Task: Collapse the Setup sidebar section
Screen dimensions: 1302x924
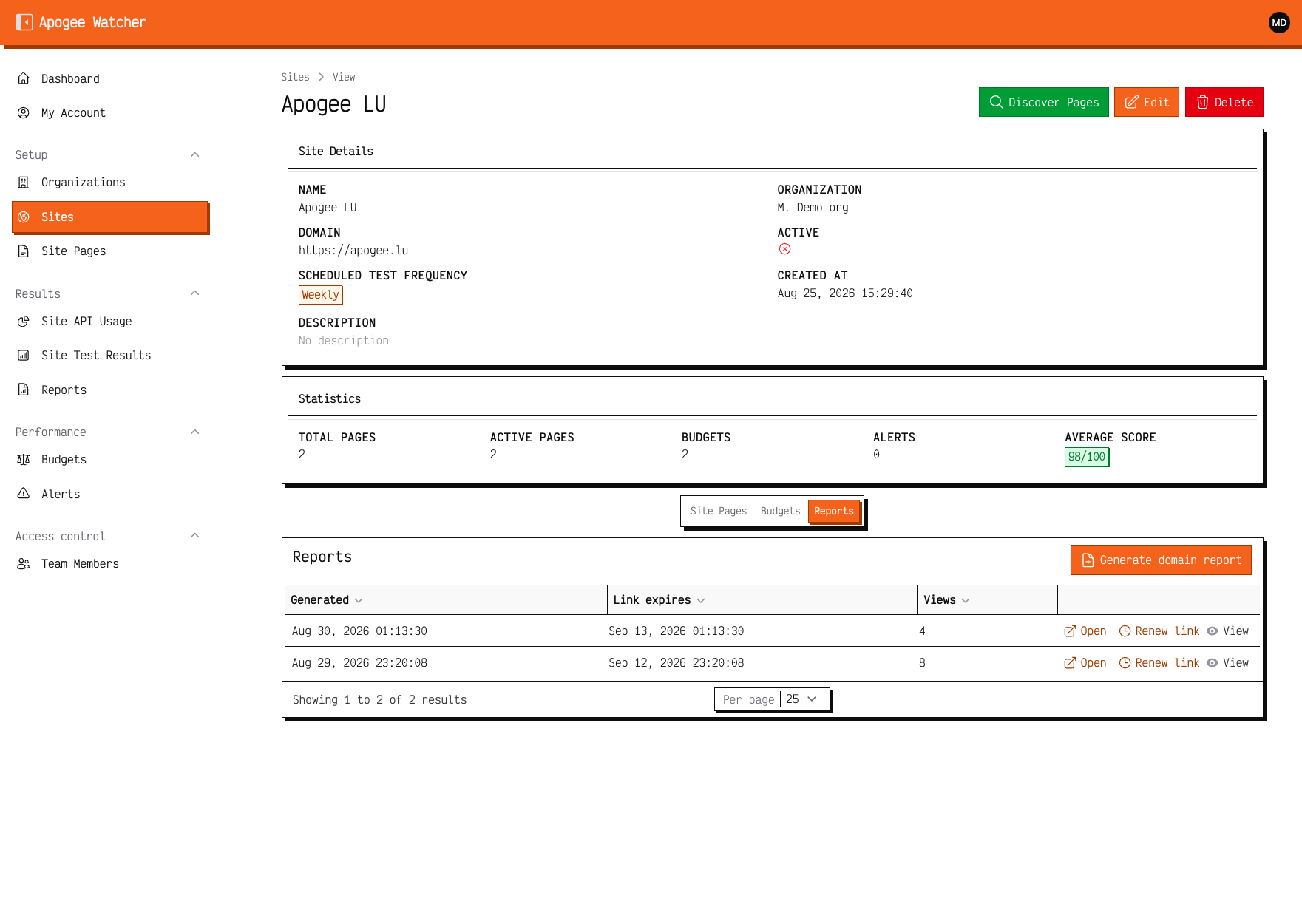Action: [195, 154]
